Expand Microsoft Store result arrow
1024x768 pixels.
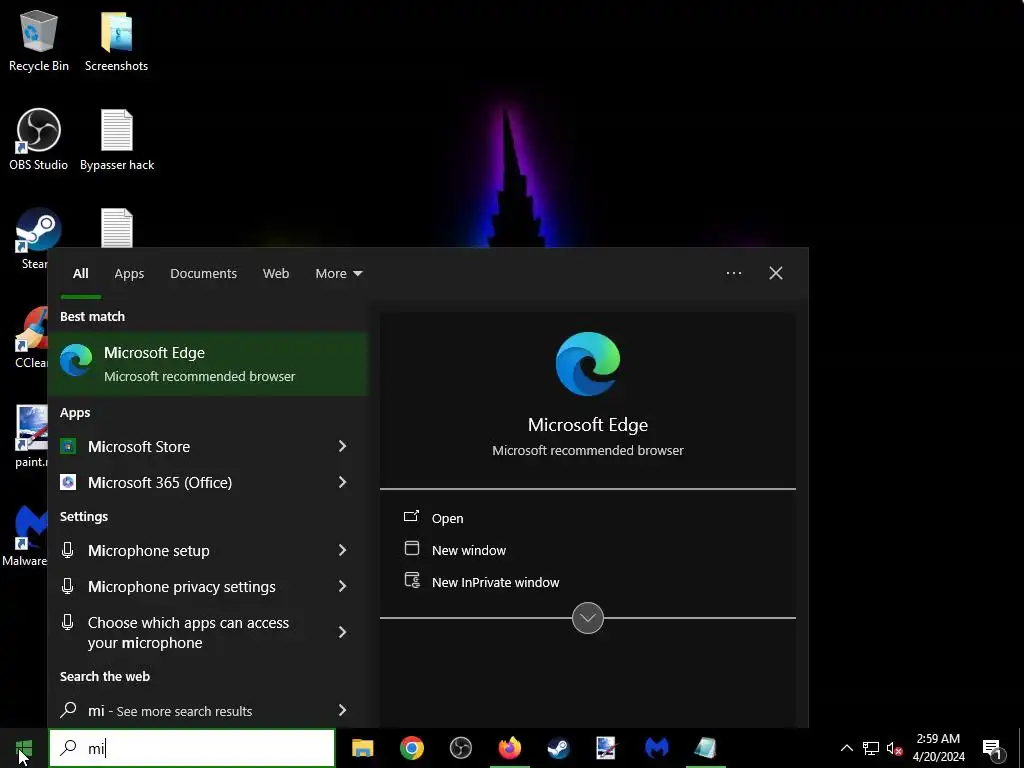click(x=342, y=446)
